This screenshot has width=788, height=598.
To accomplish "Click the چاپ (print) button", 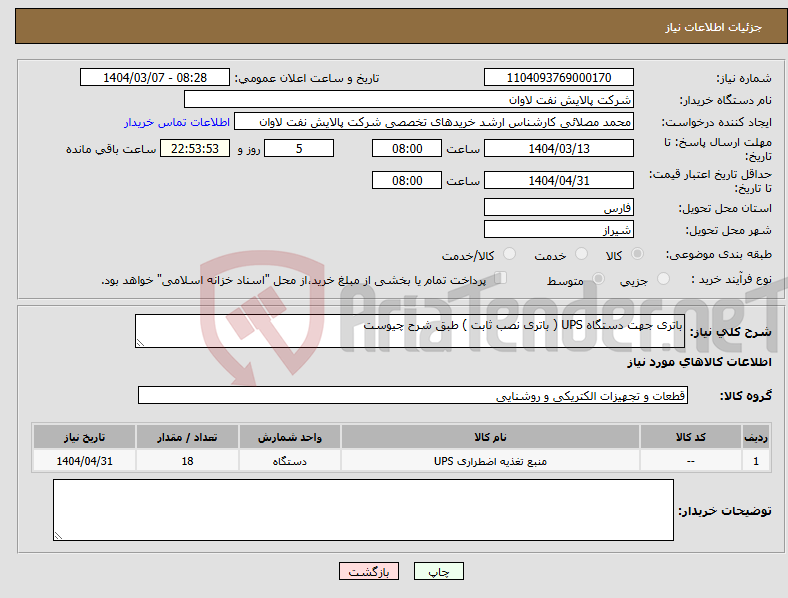I will [x=439, y=571].
